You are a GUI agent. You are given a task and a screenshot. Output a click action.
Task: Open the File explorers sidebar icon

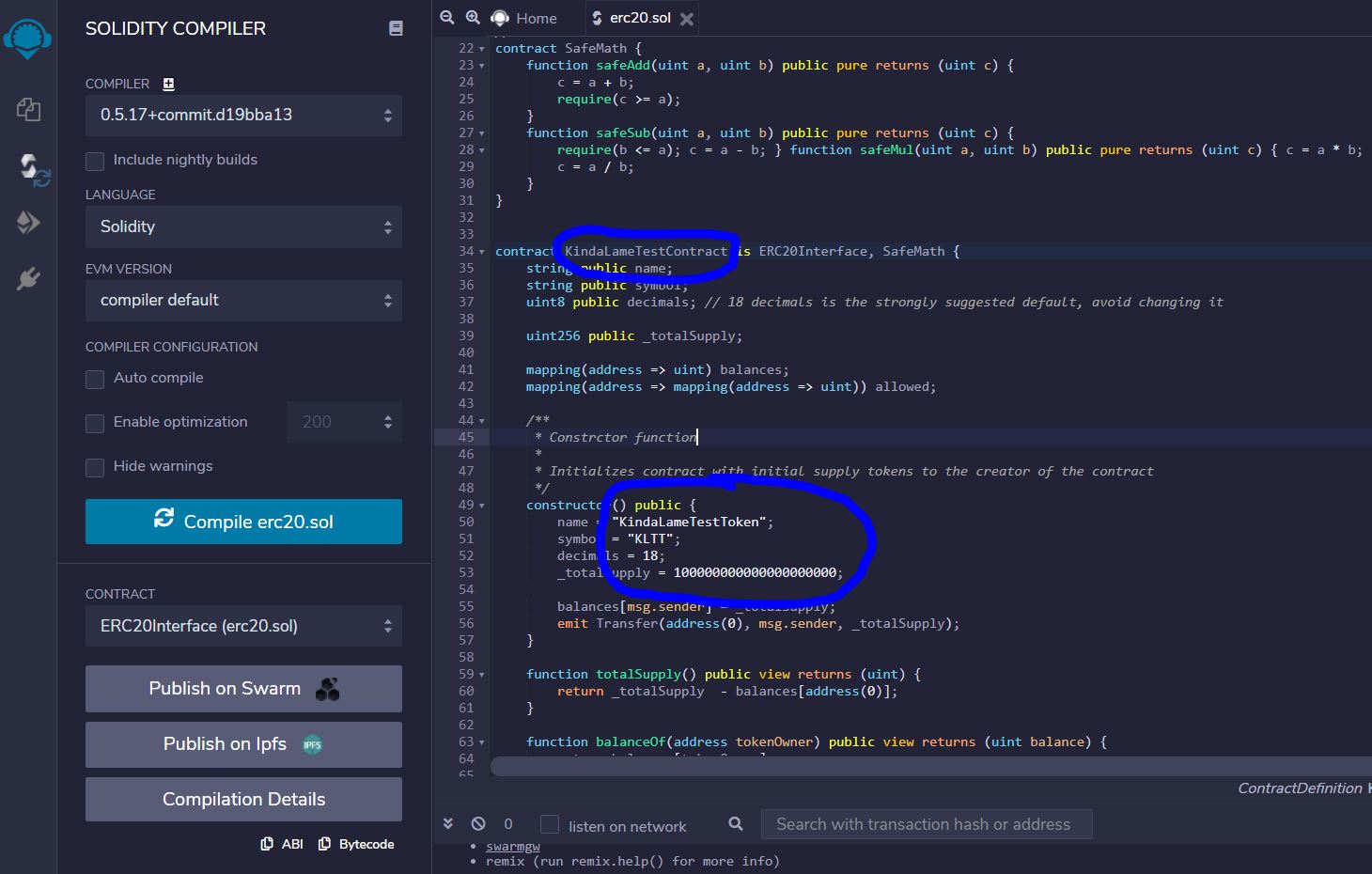(x=28, y=109)
